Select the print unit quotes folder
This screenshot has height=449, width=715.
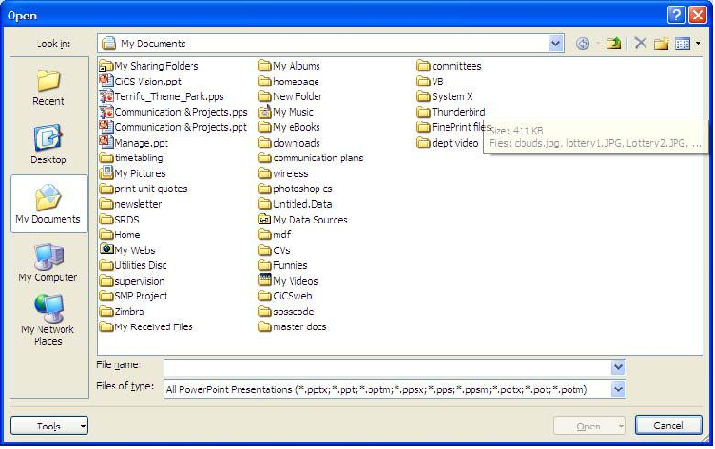tap(144, 189)
